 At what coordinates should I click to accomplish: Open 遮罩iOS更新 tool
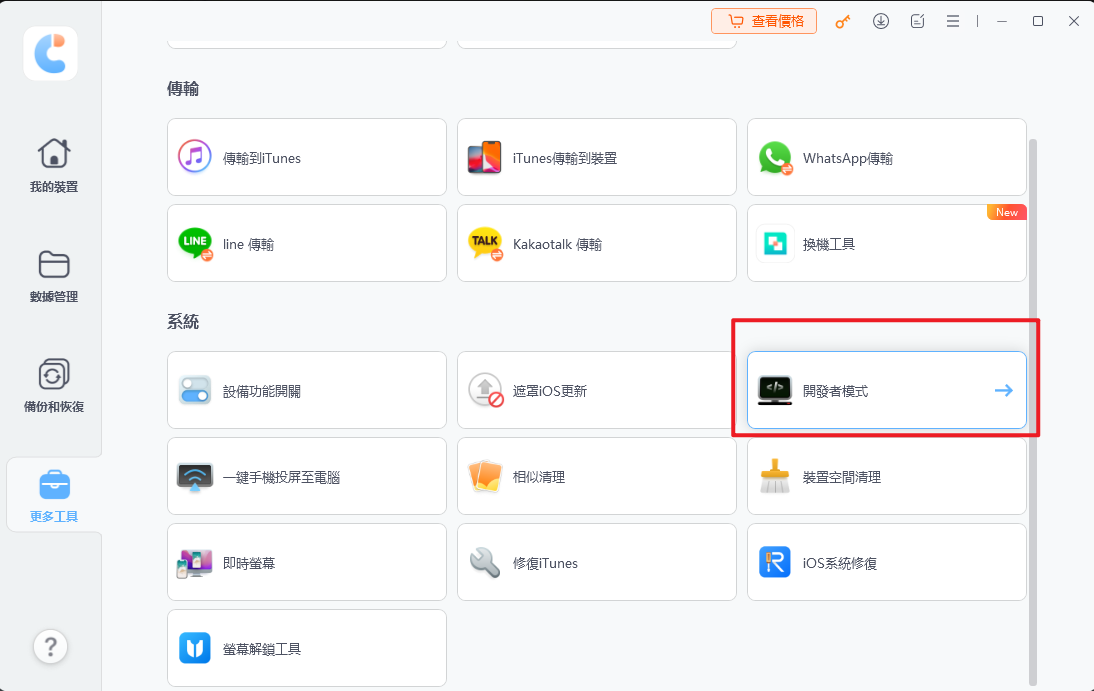tap(596, 391)
